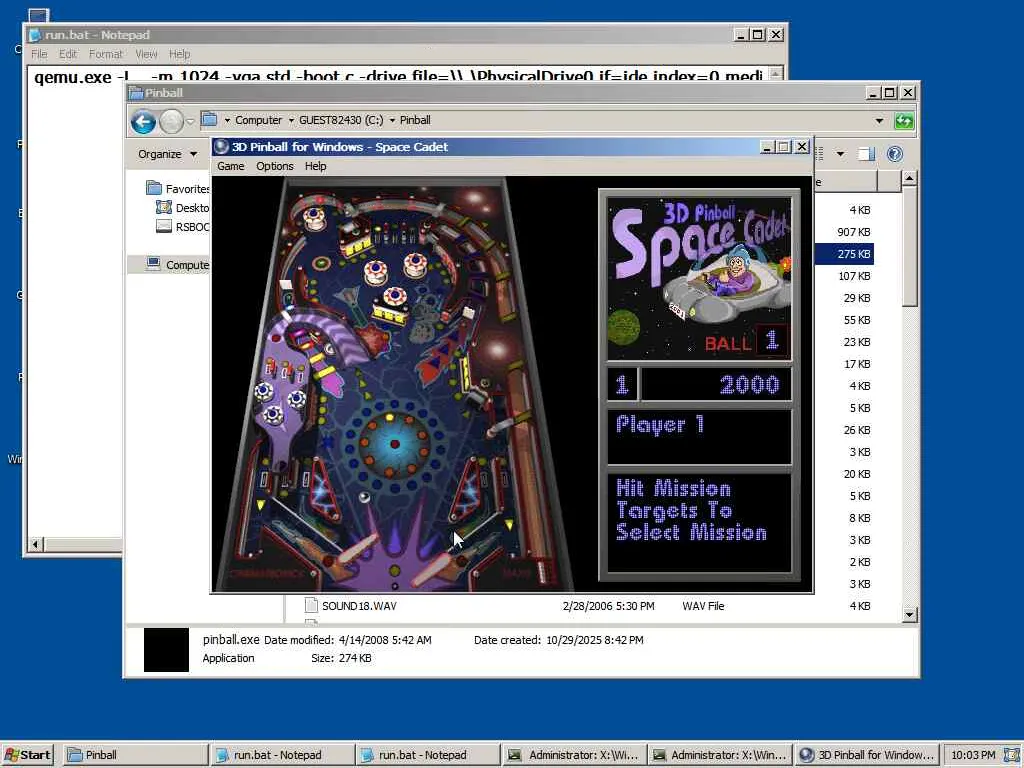Screen dimensions: 1024x768
Task: Click the BALL 1 indicator
Action: [746, 342]
